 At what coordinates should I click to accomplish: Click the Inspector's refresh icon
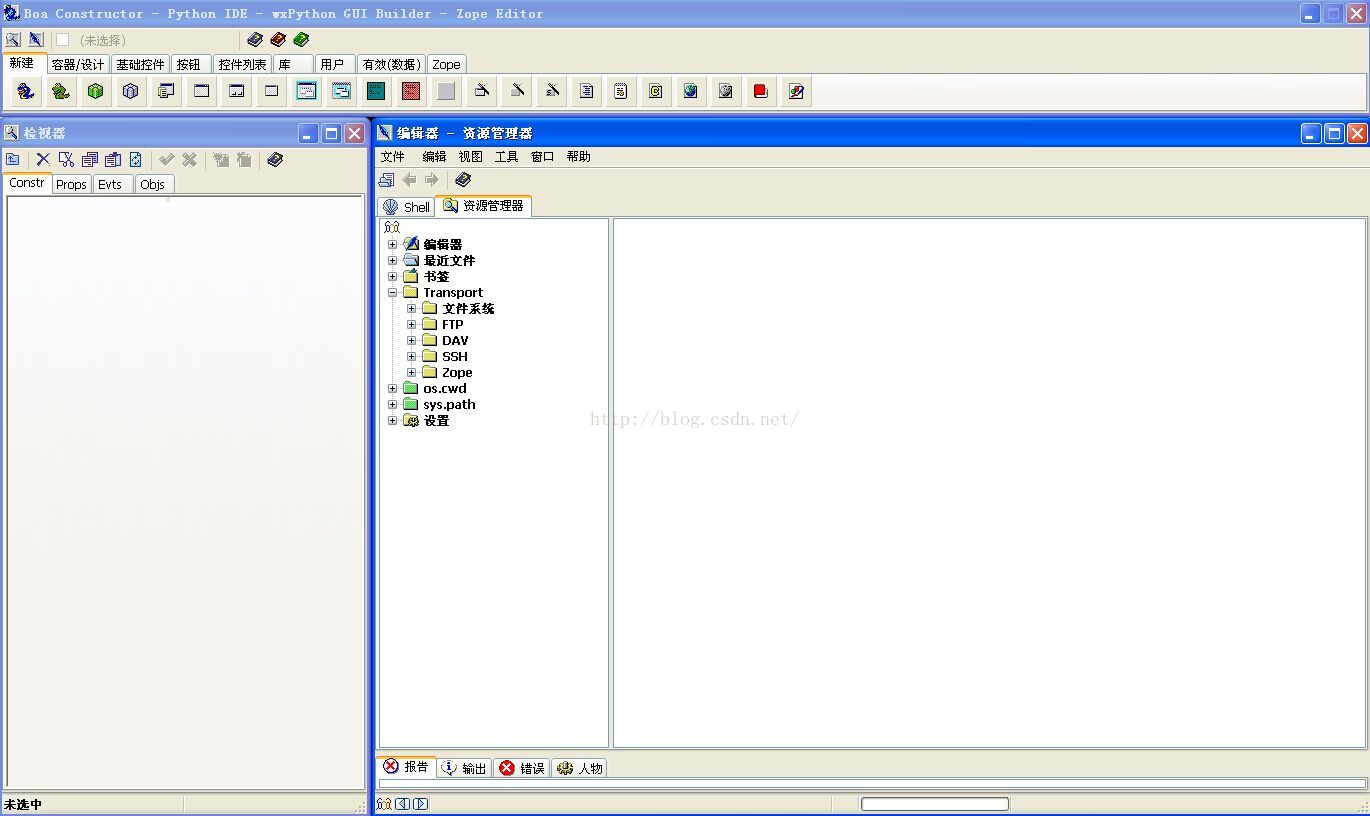[136, 159]
